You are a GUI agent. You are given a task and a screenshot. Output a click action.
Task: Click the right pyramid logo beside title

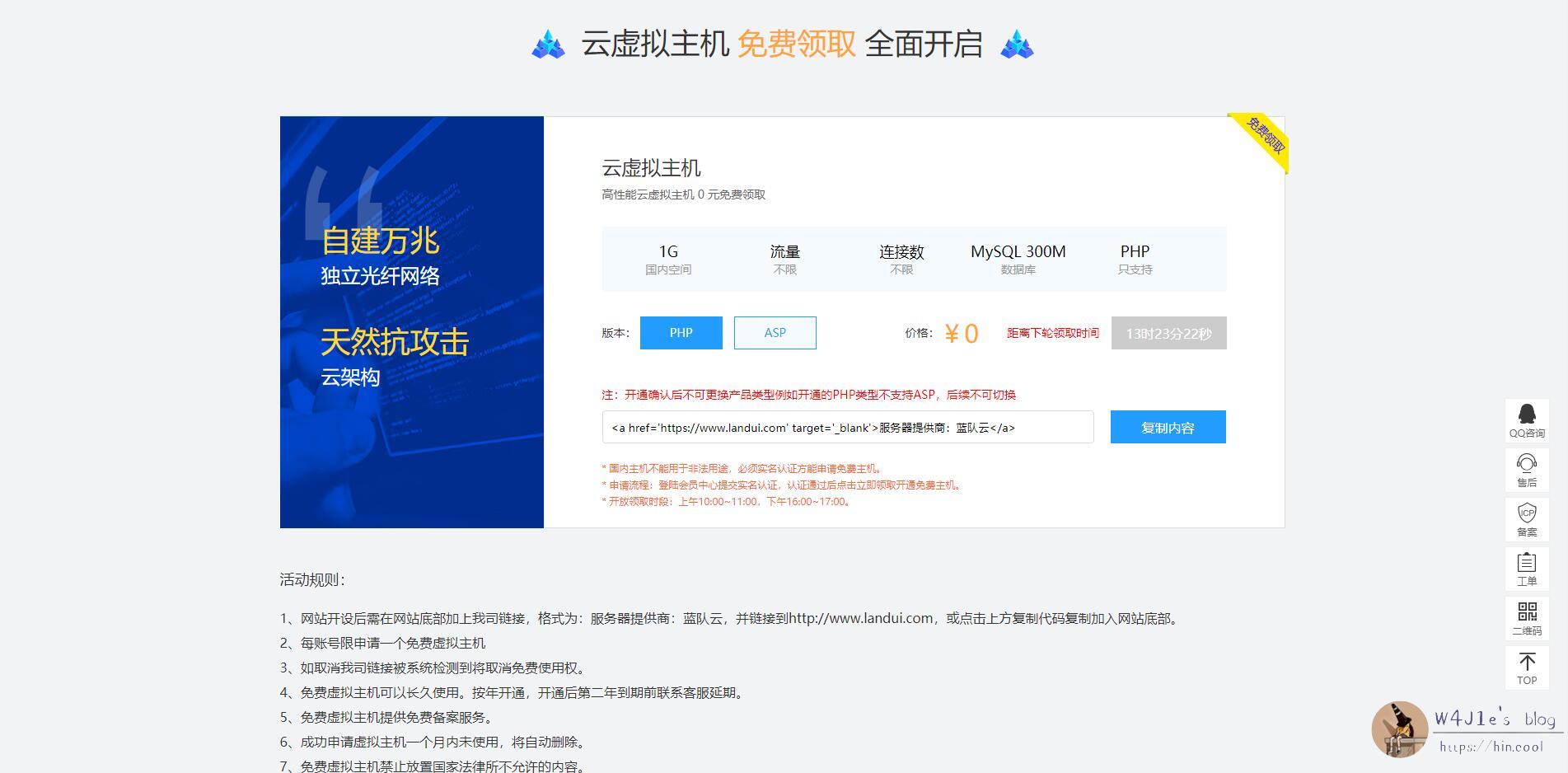(1017, 45)
